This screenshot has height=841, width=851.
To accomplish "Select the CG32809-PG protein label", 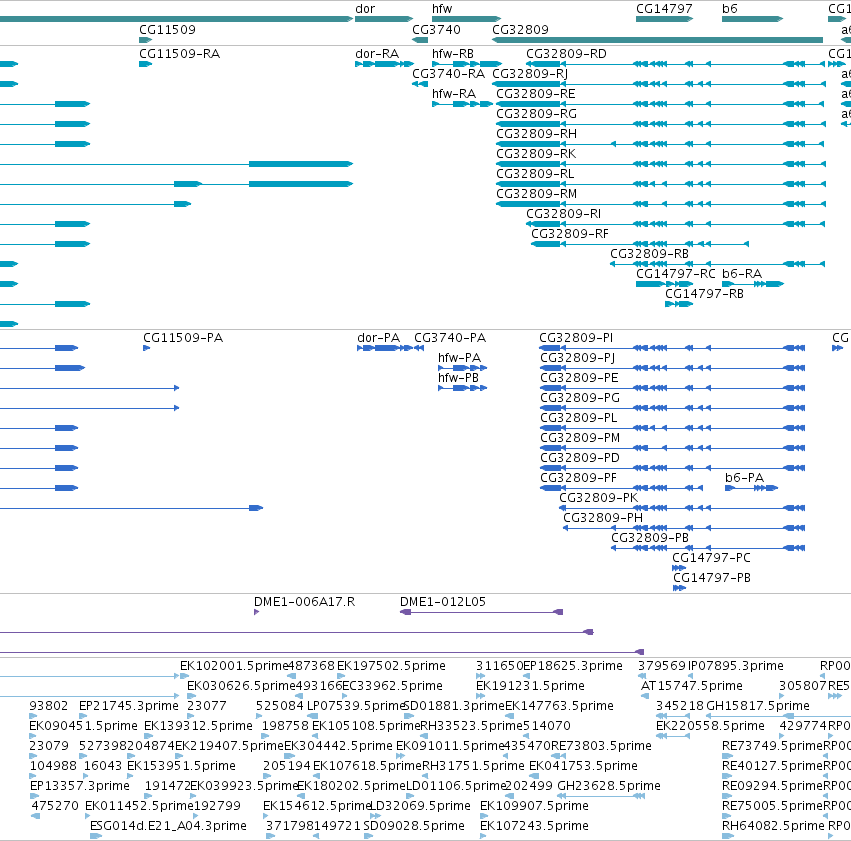I will tap(580, 398).
